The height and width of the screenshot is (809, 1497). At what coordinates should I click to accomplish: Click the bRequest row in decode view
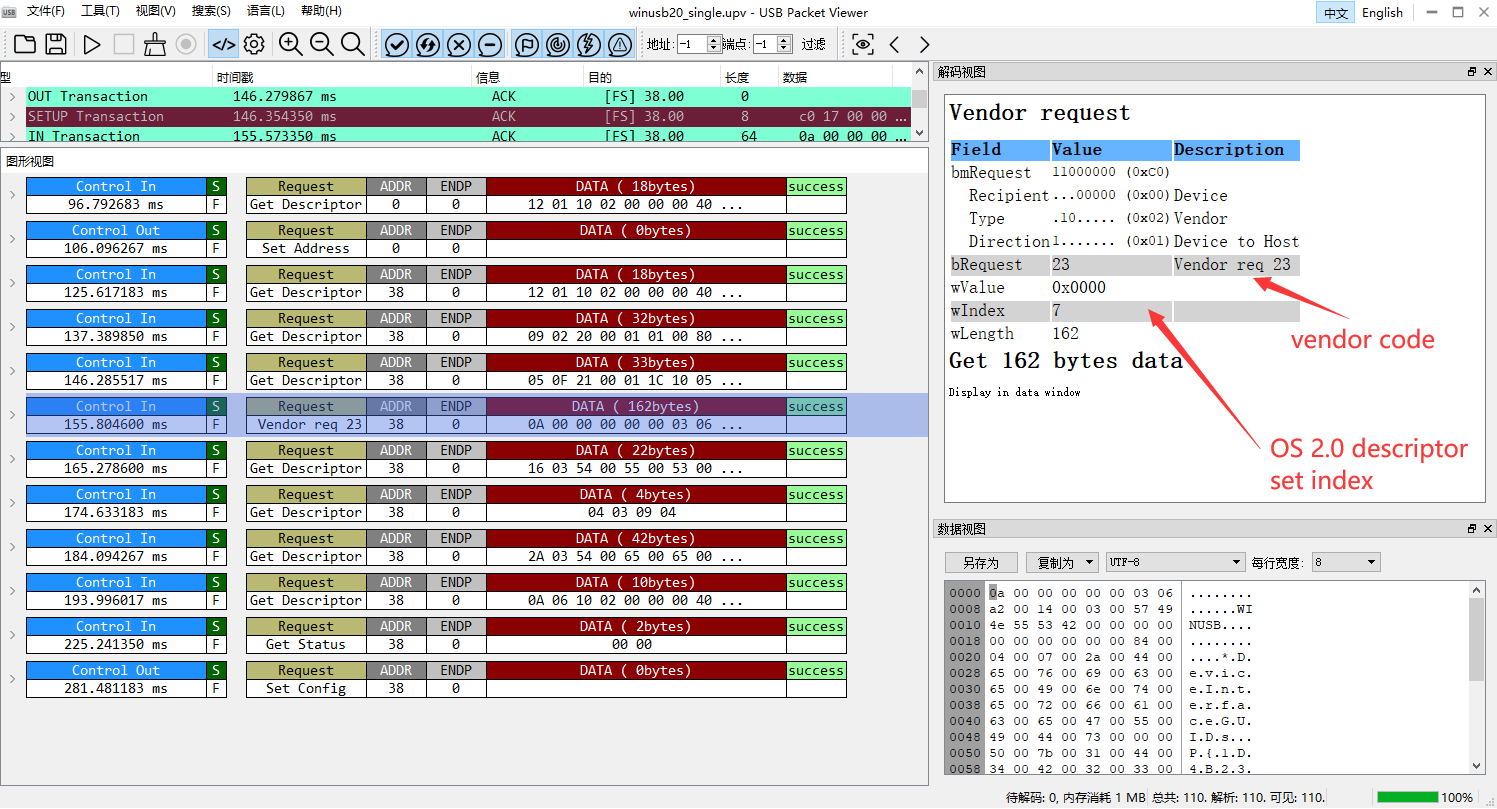point(1125,265)
